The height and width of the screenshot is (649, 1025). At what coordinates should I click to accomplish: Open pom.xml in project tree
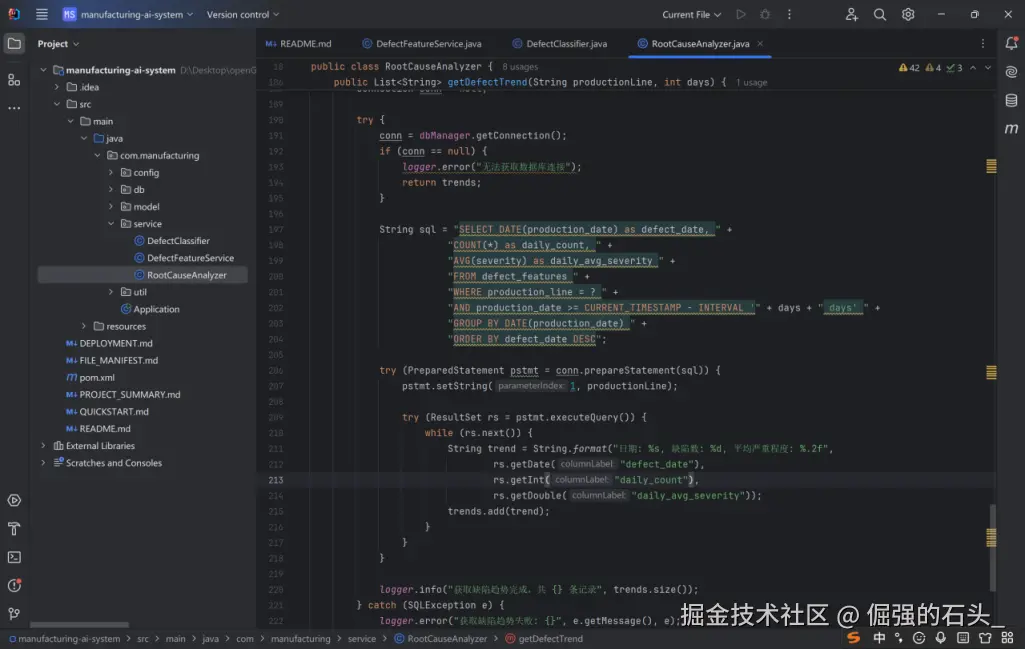pos(96,378)
